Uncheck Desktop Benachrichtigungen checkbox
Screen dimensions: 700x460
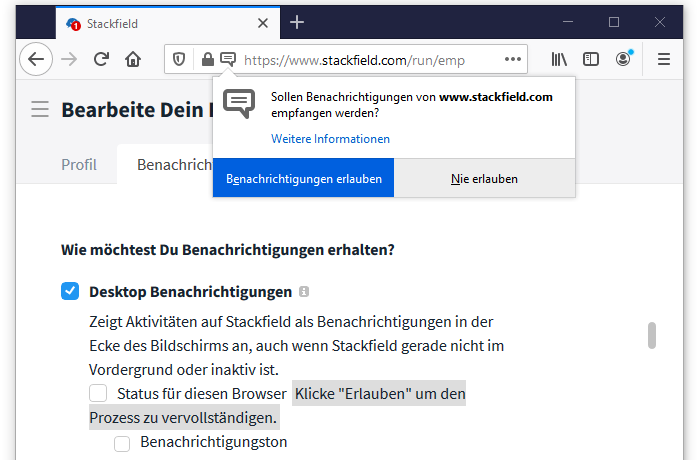coord(70,291)
